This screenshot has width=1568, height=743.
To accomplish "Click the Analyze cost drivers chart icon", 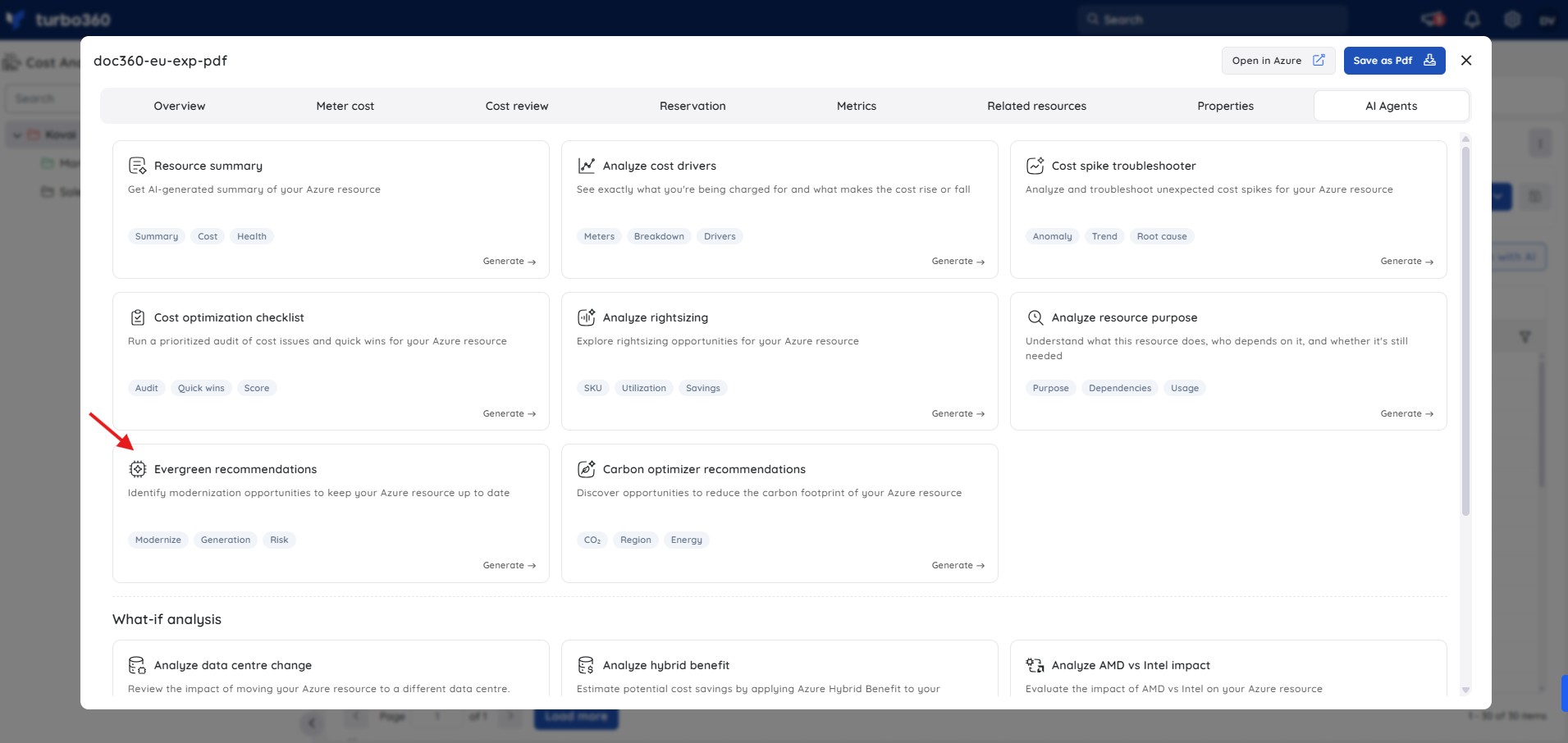I will [x=586, y=166].
